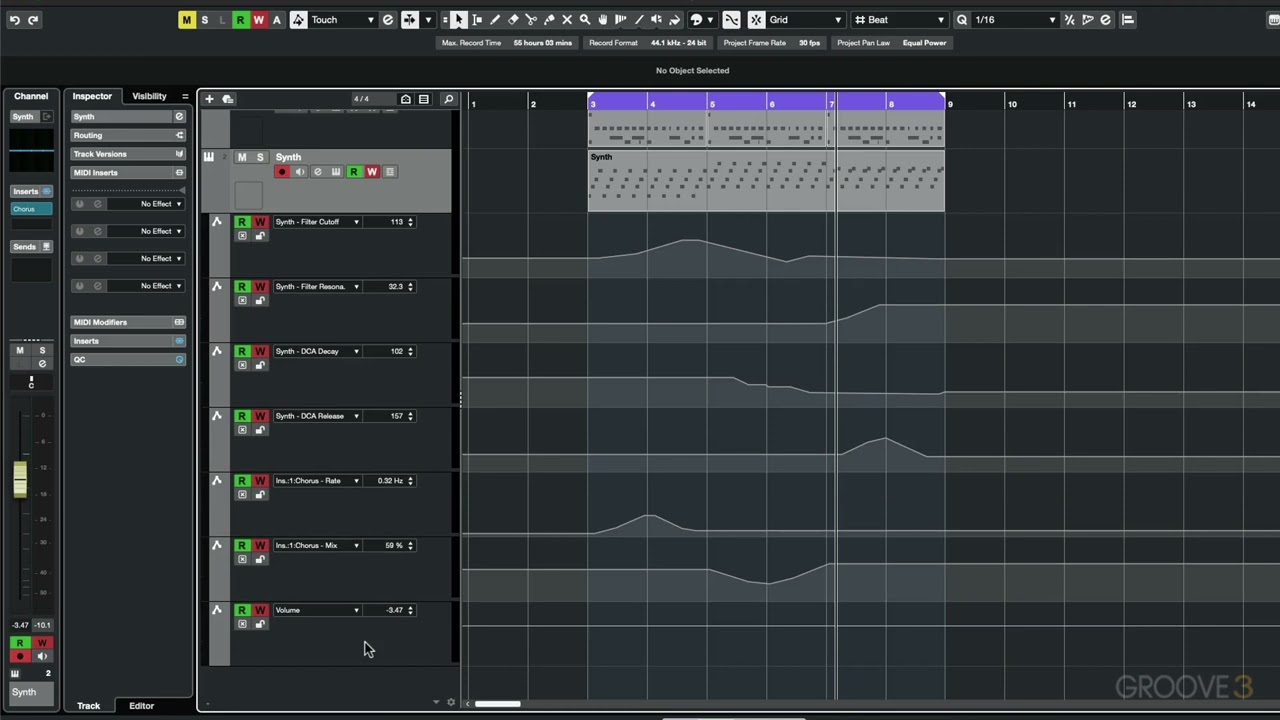This screenshot has height=720, width=1280.
Task: Toggle global Mute M in the toolbar
Action: pyautogui.click(x=187, y=20)
